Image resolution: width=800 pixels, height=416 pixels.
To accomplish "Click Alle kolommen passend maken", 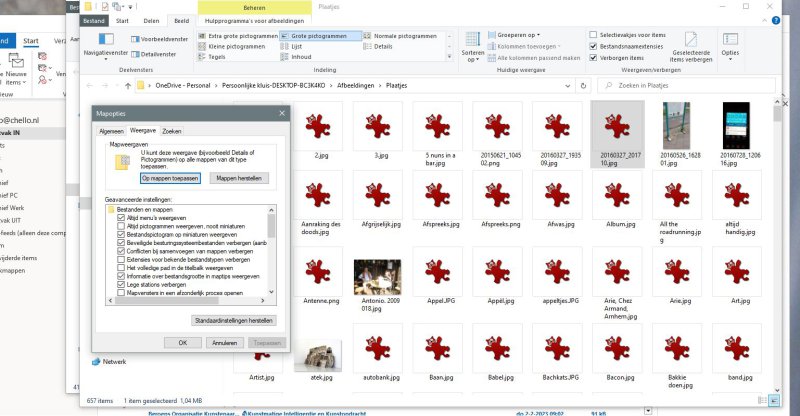I will [534, 58].
